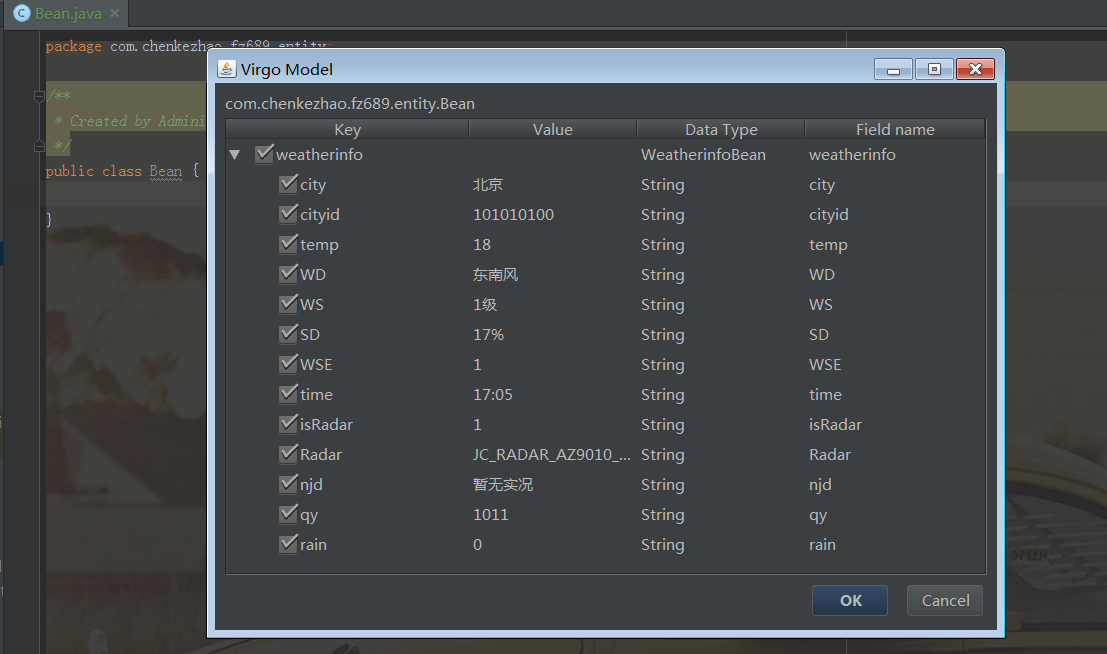Maximize the Virgo Model dialog

(934, 69)
